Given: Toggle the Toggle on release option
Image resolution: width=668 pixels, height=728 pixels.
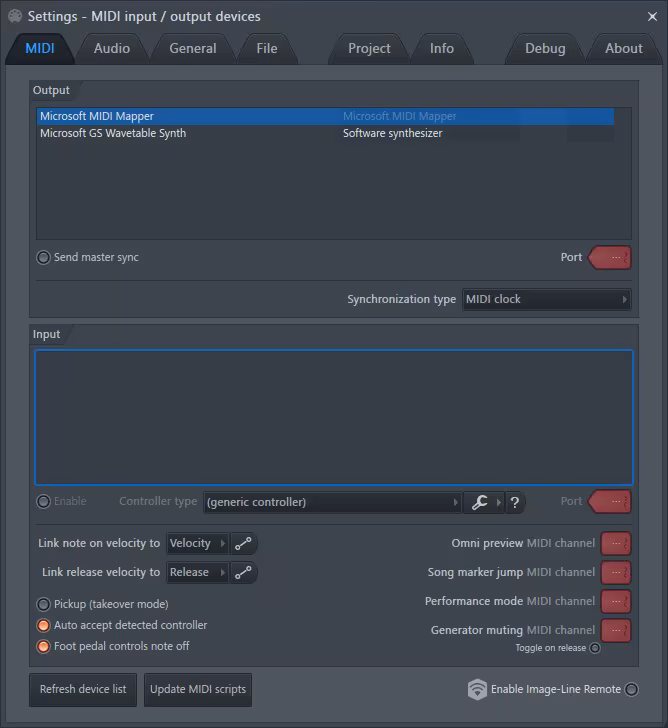Looking at the screenshot, I should click(x=595, y=648).
